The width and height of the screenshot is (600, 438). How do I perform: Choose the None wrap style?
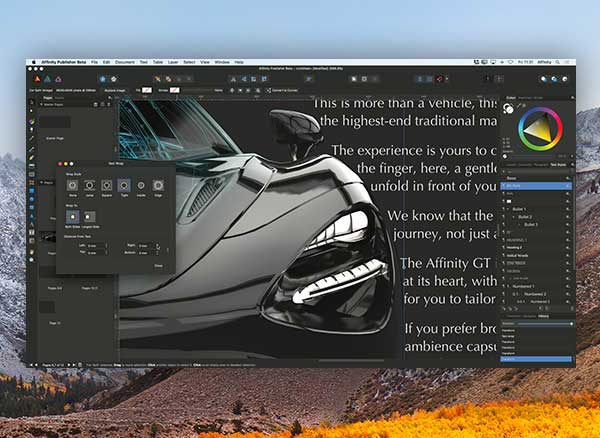click(x=72, y=186)
